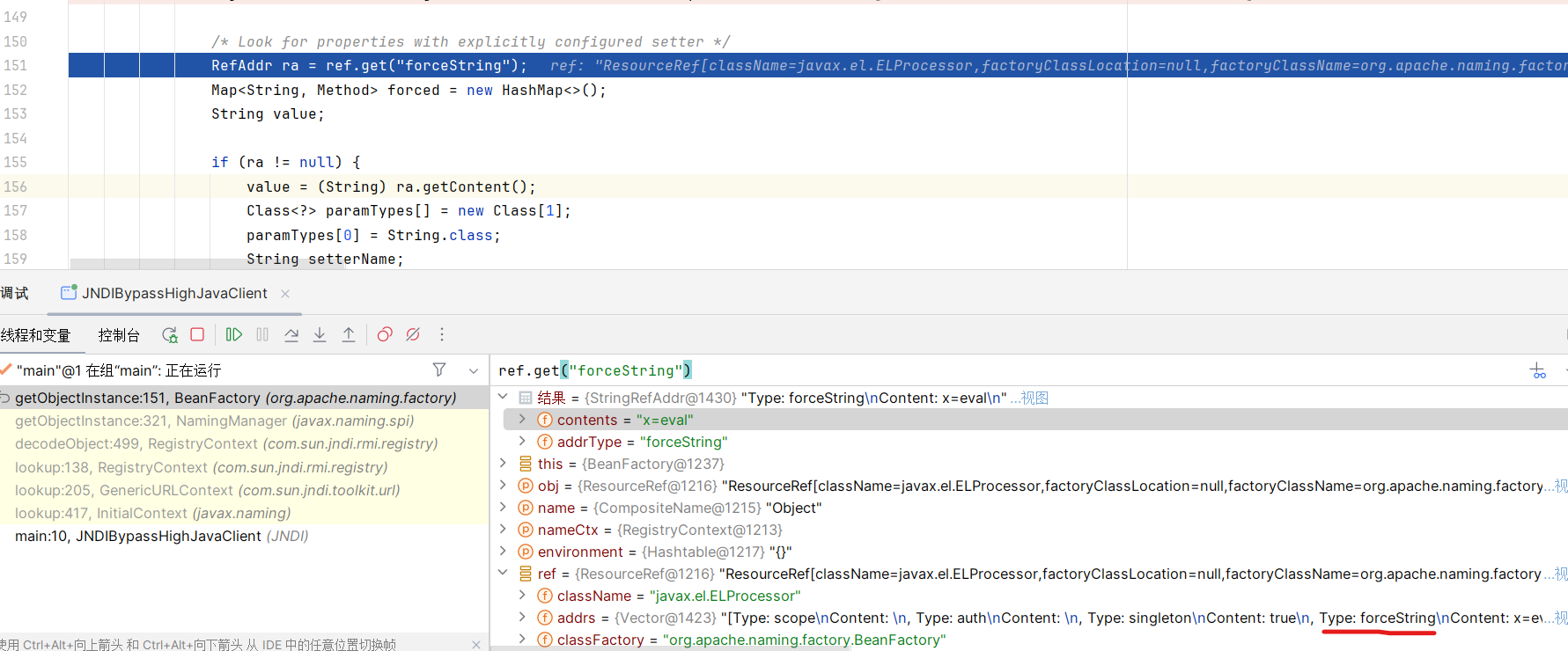
Task: Open the debugger More options menu
Action: [442, 334]
